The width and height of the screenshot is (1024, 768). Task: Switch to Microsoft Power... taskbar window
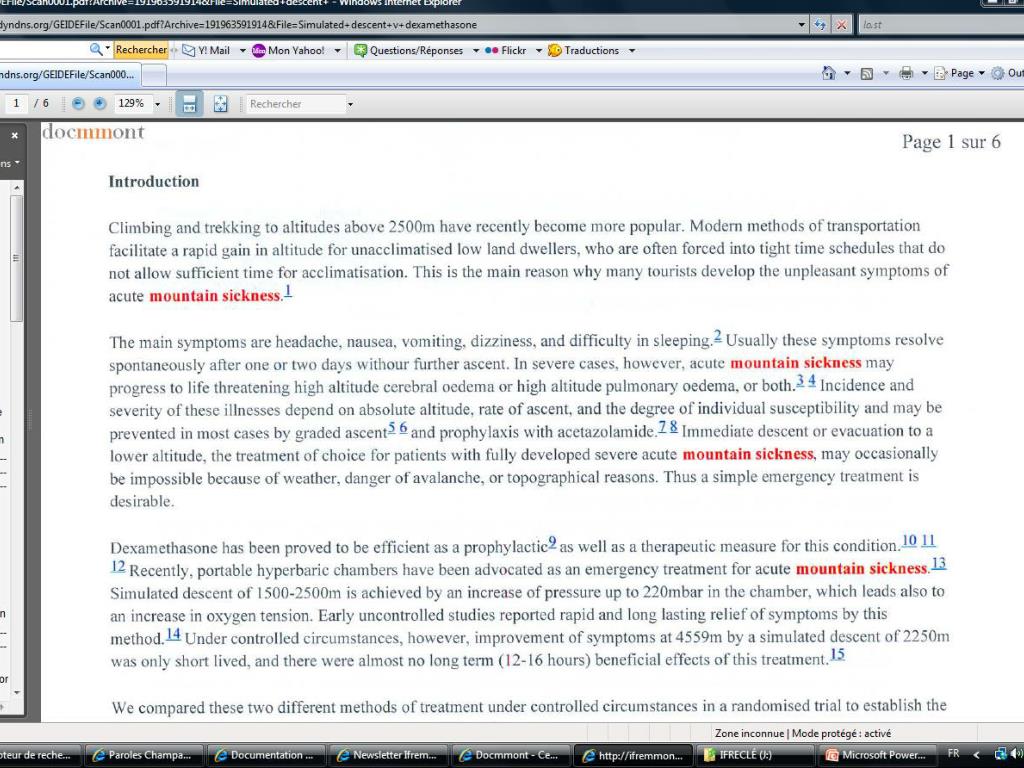point(876,755)
